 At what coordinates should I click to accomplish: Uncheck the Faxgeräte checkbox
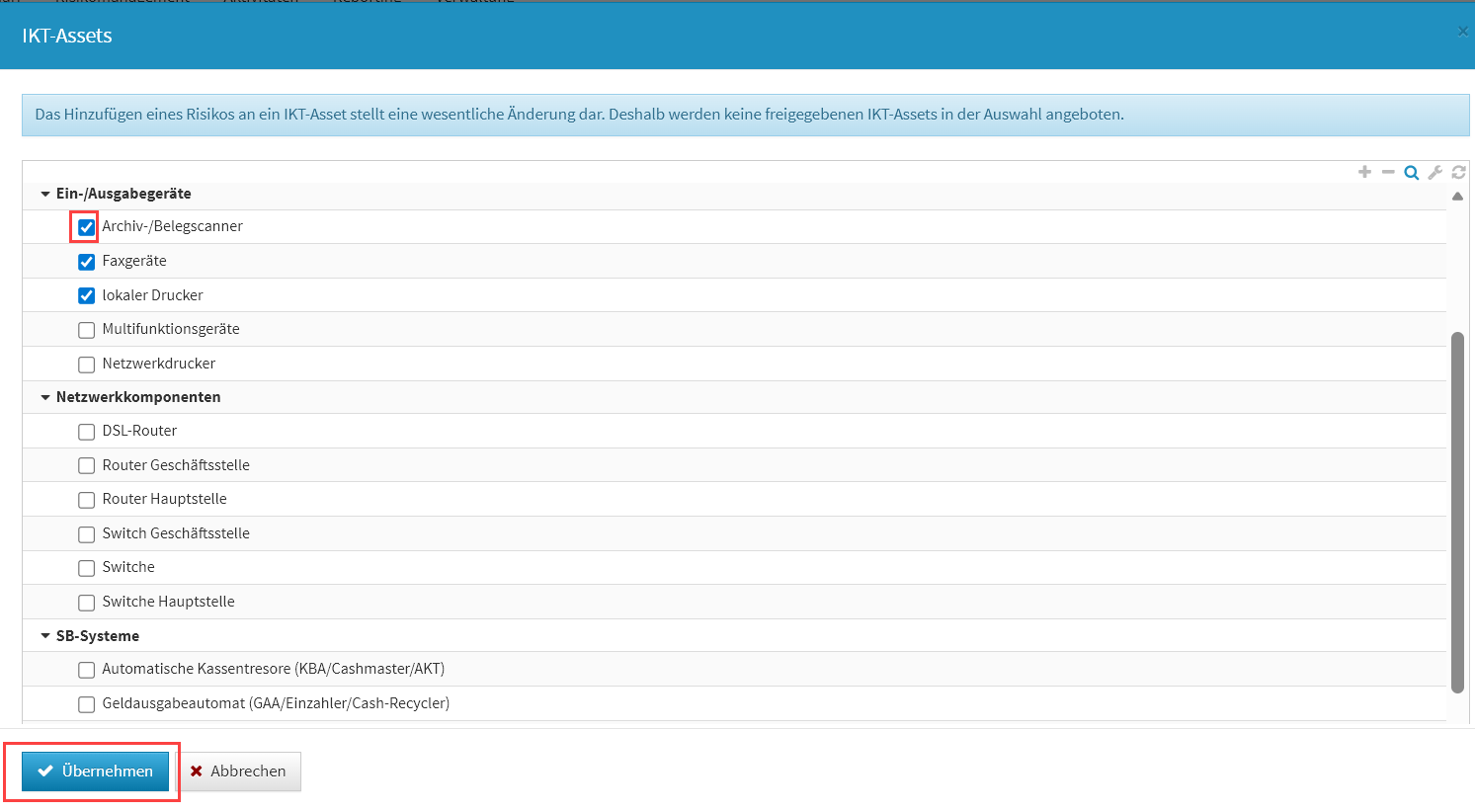(87, 262)
